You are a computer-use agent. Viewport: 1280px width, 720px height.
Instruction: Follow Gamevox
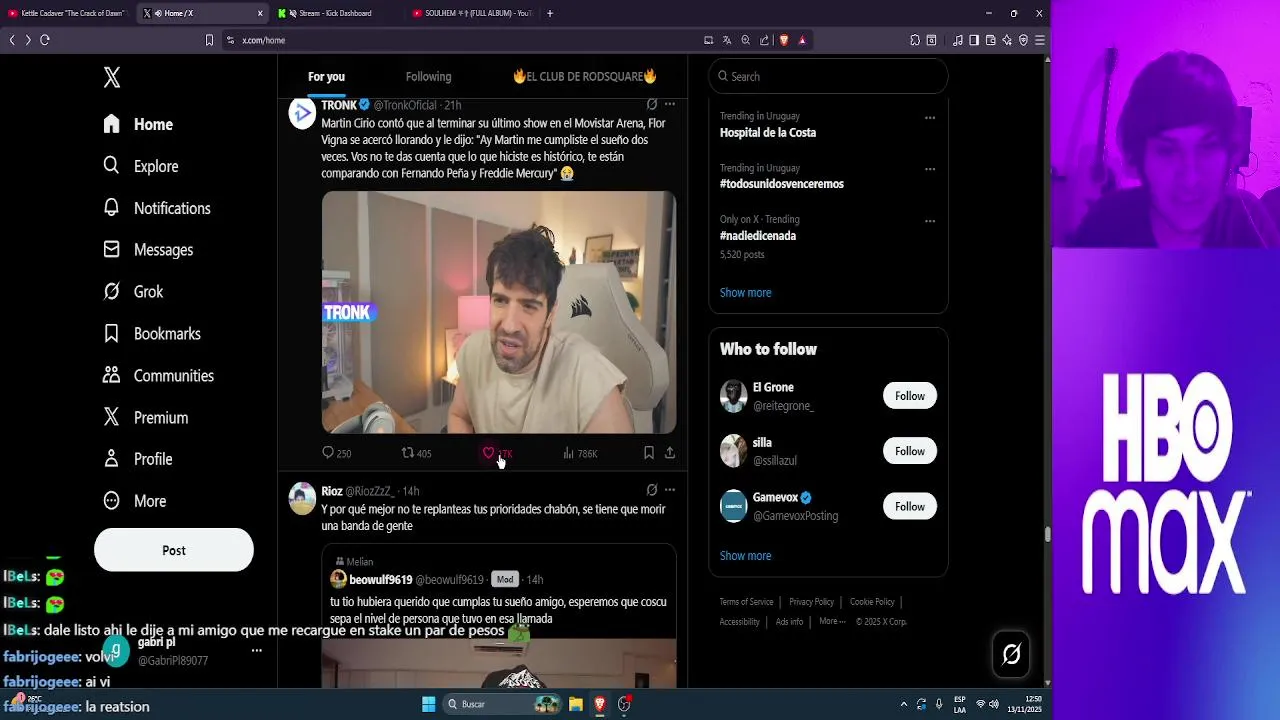[910, 506]
